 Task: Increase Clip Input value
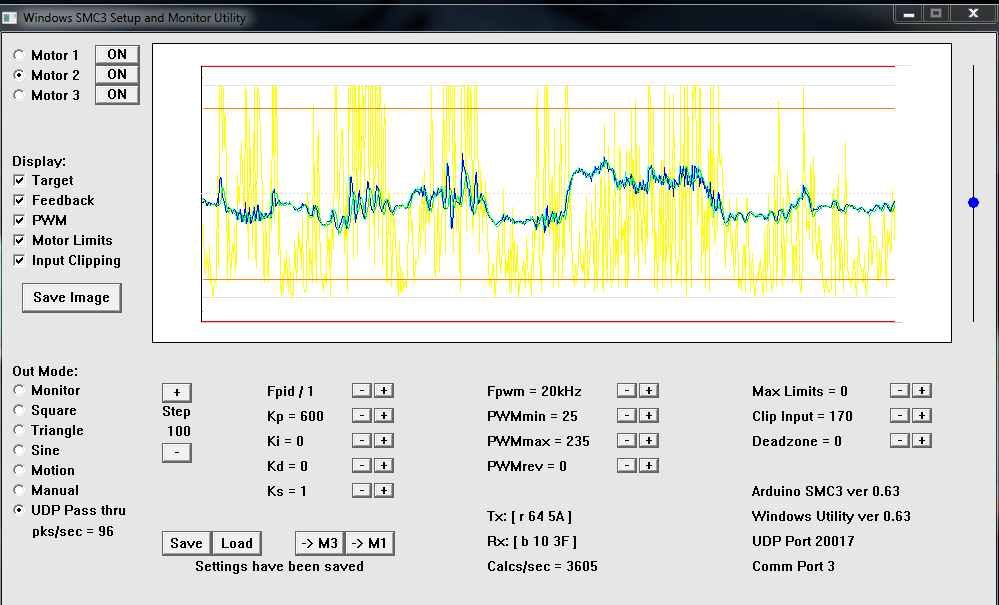coord(922,416)
